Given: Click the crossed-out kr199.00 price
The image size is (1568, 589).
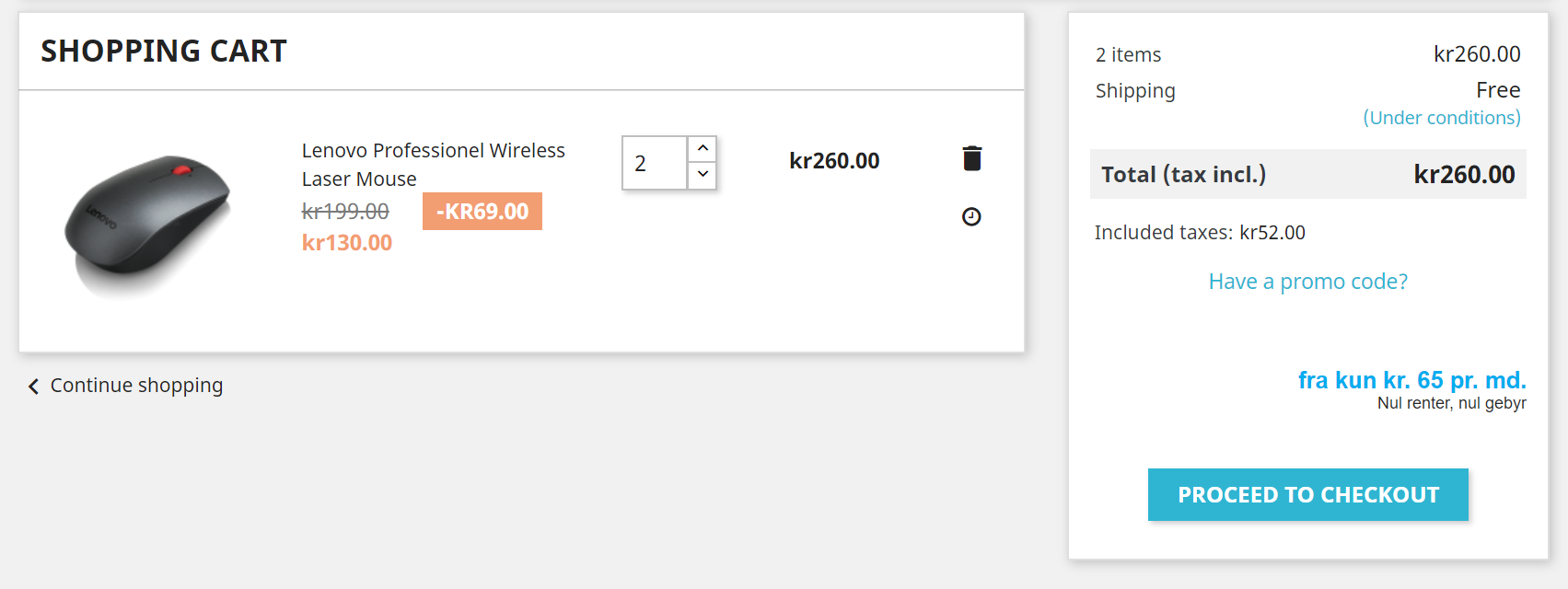Looking at the screenshot, I should [345, 212].
